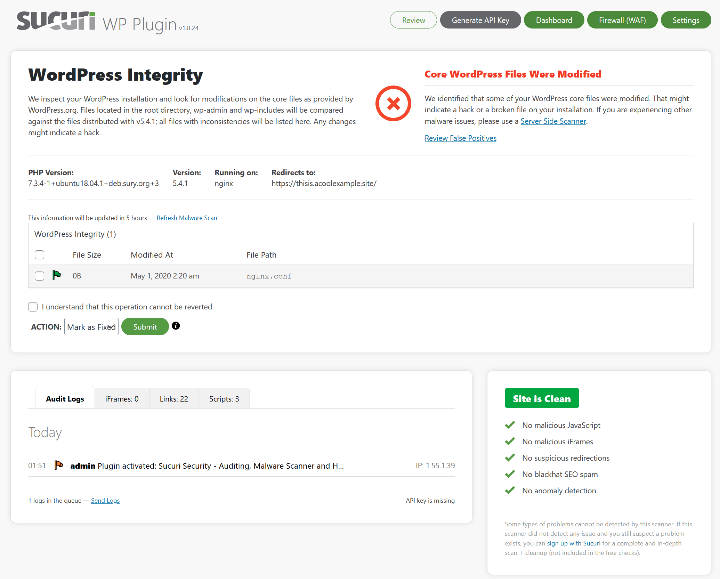Click the flag icon in the audit log entry

[x=59, y=466]
